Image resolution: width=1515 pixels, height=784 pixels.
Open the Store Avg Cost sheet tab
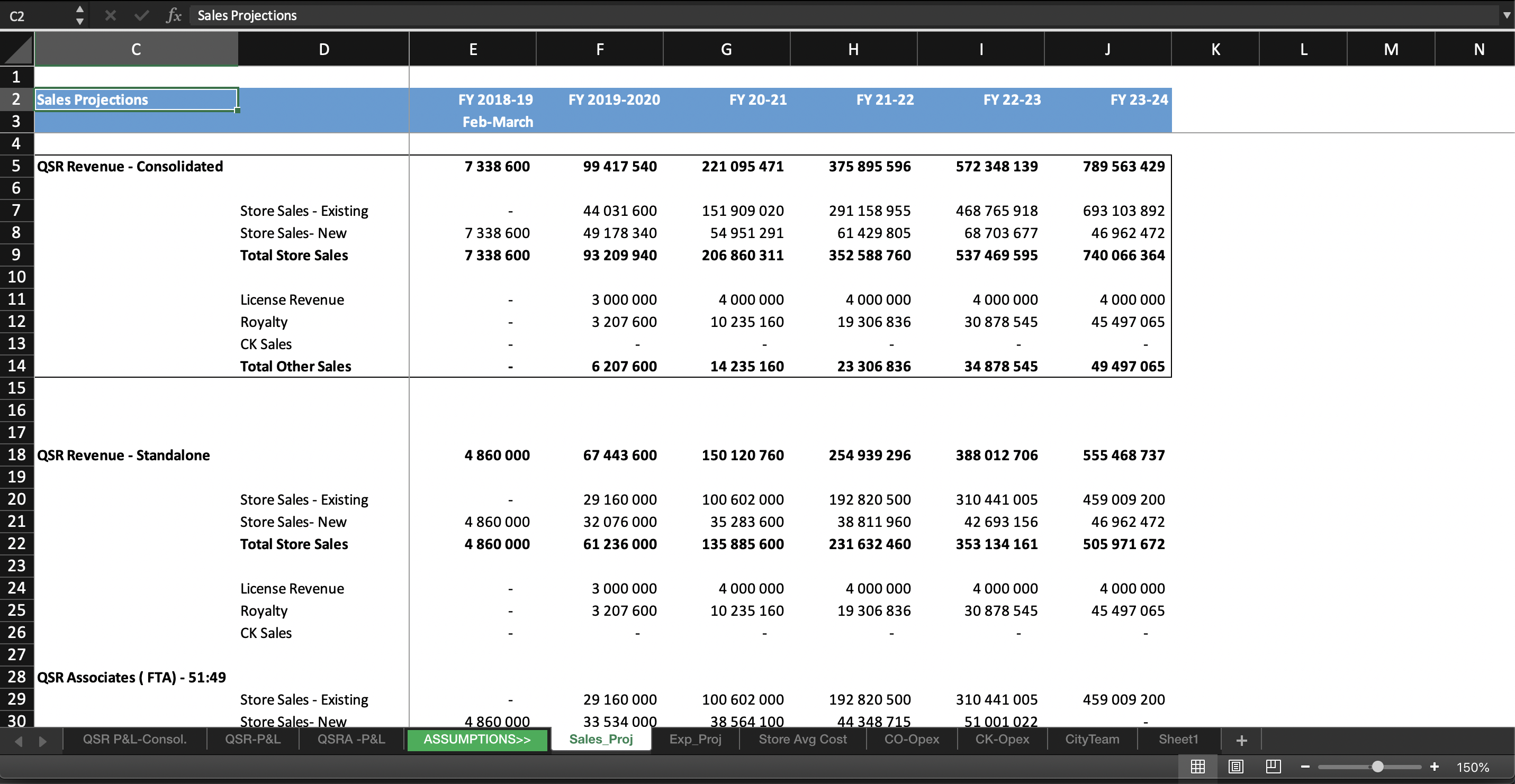(803, 740)
